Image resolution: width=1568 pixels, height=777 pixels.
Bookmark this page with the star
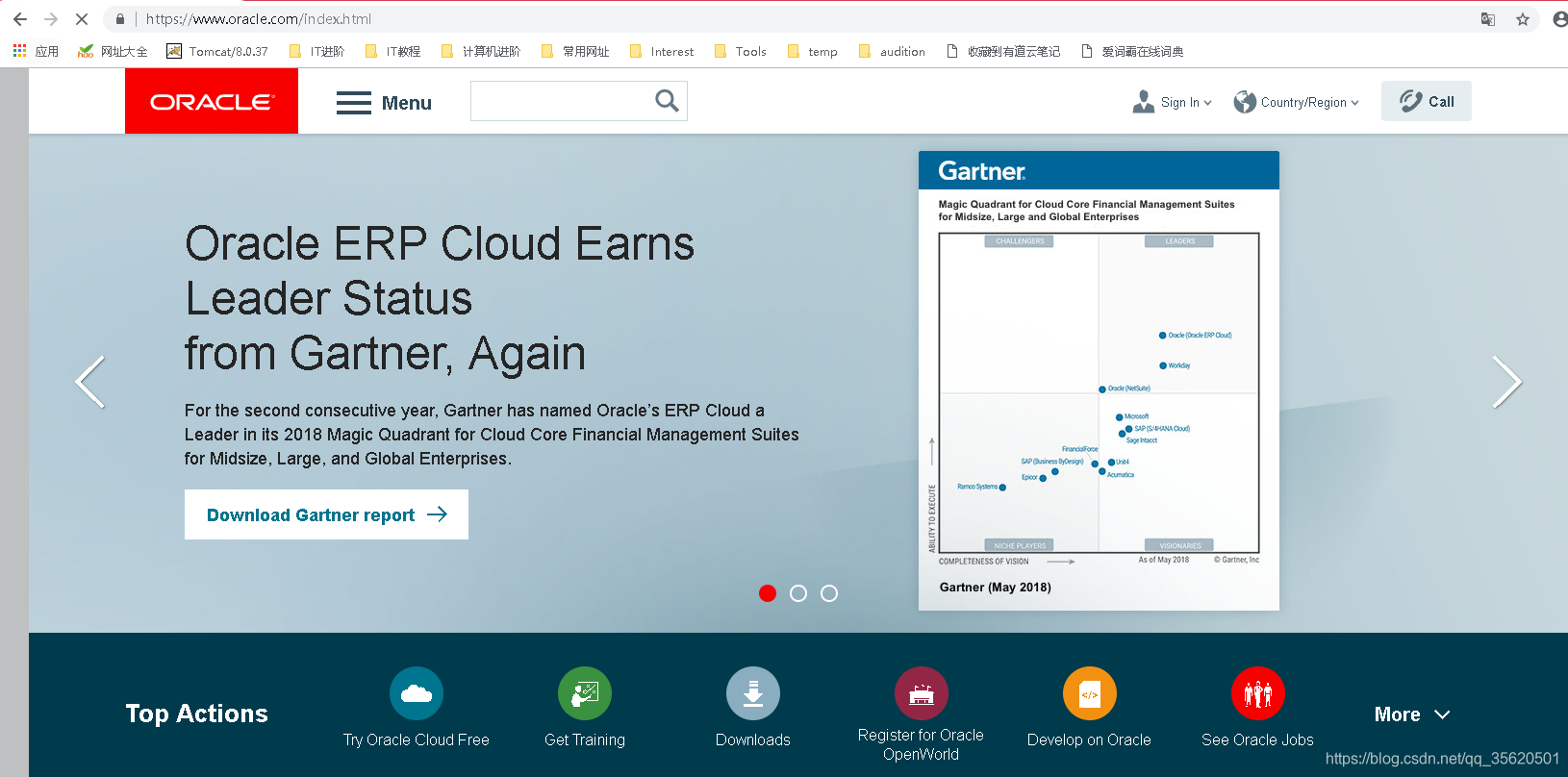click(1523, 19)
